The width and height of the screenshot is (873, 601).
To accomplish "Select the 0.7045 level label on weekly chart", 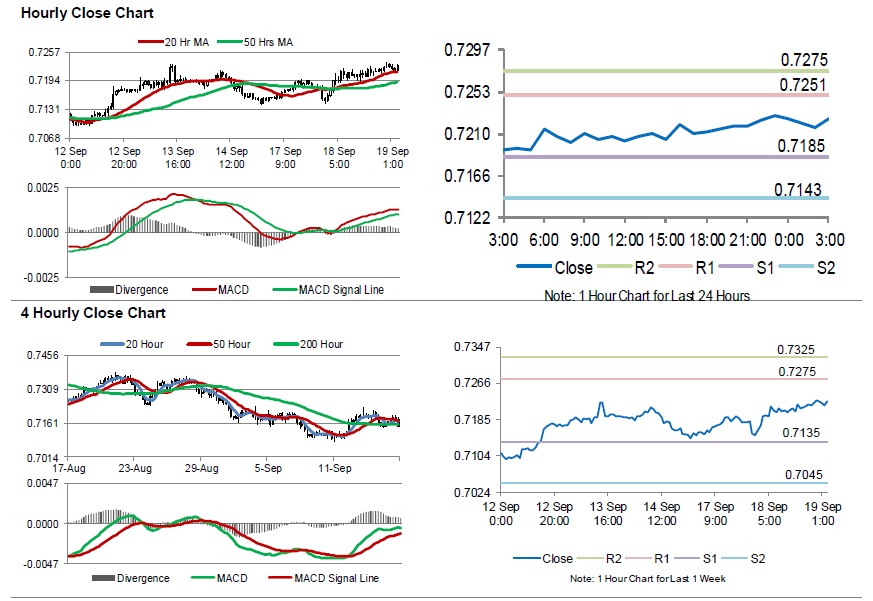I will [x=803, y=475].
